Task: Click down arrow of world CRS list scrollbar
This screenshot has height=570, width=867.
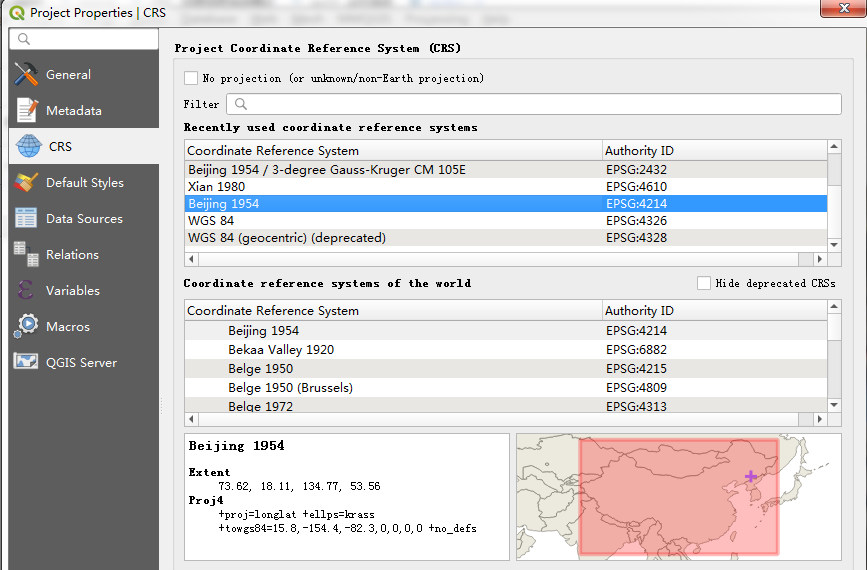Action: point(834,405)
